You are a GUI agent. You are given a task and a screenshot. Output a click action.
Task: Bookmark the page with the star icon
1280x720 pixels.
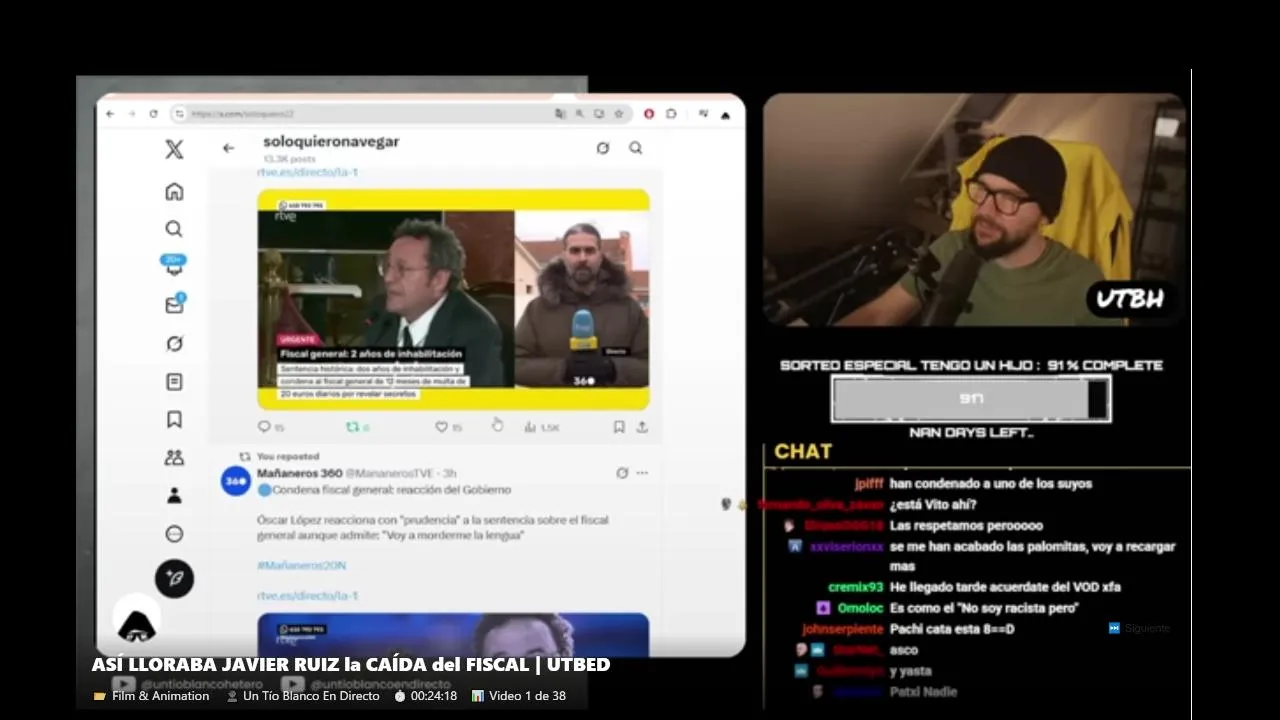click(620, 114)
